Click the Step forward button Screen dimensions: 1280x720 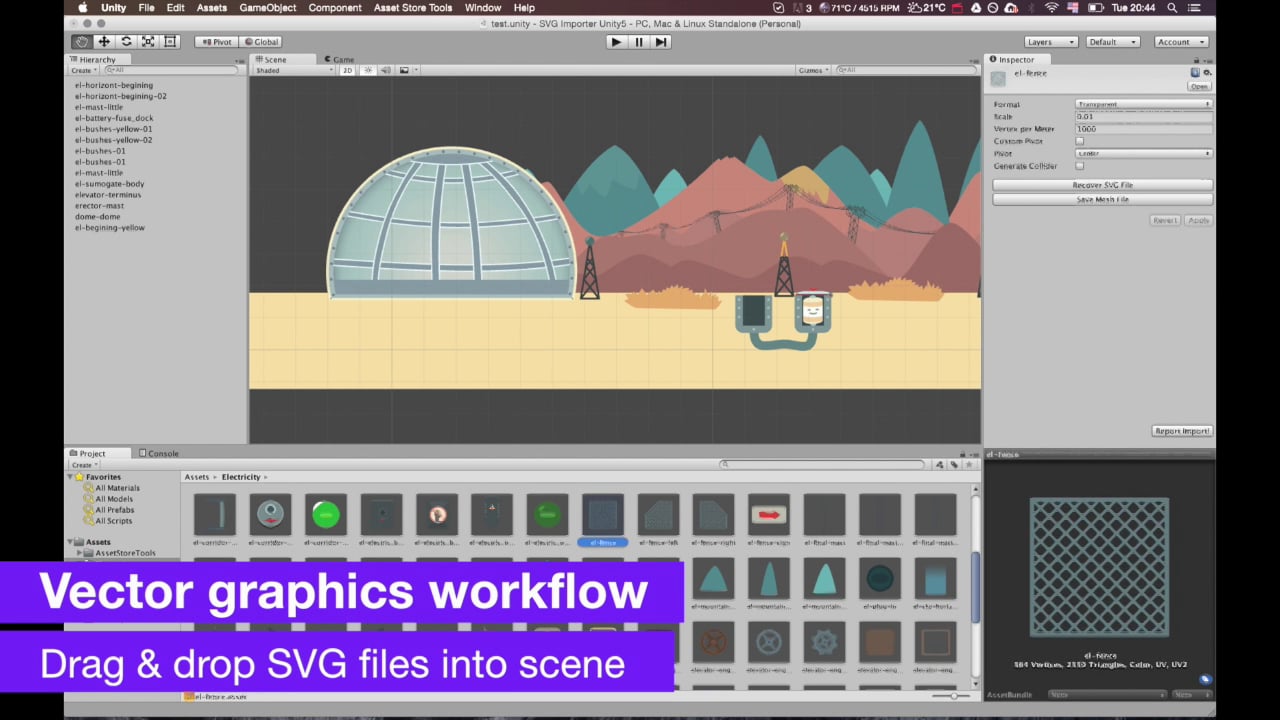pos(661,42)
